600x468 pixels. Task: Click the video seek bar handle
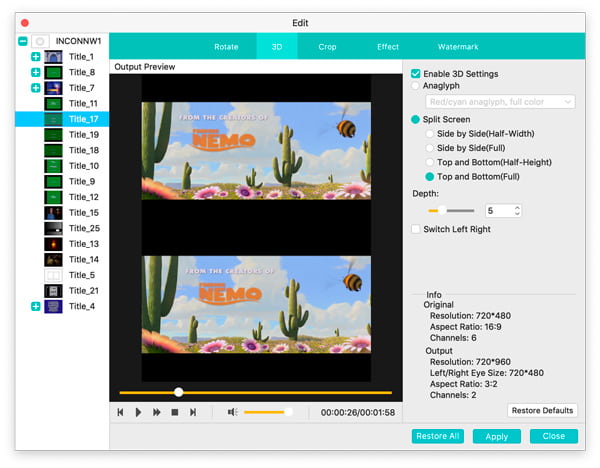click(179, 392)
